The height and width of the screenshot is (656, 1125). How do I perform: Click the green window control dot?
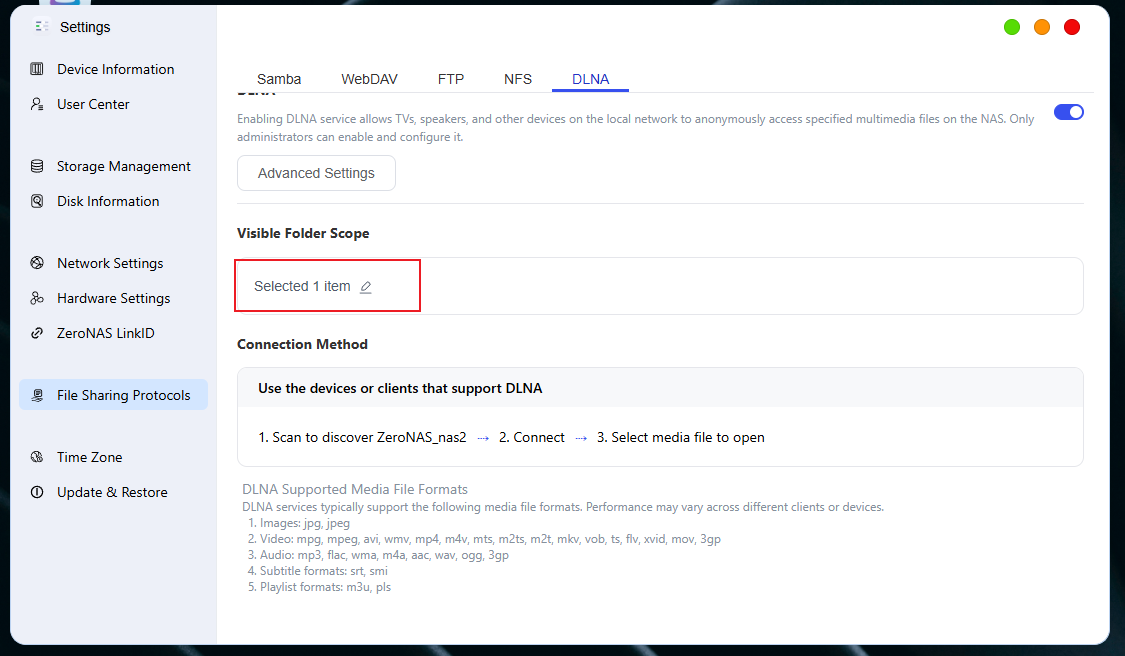pyautogui.click(x=1012, y=27)
